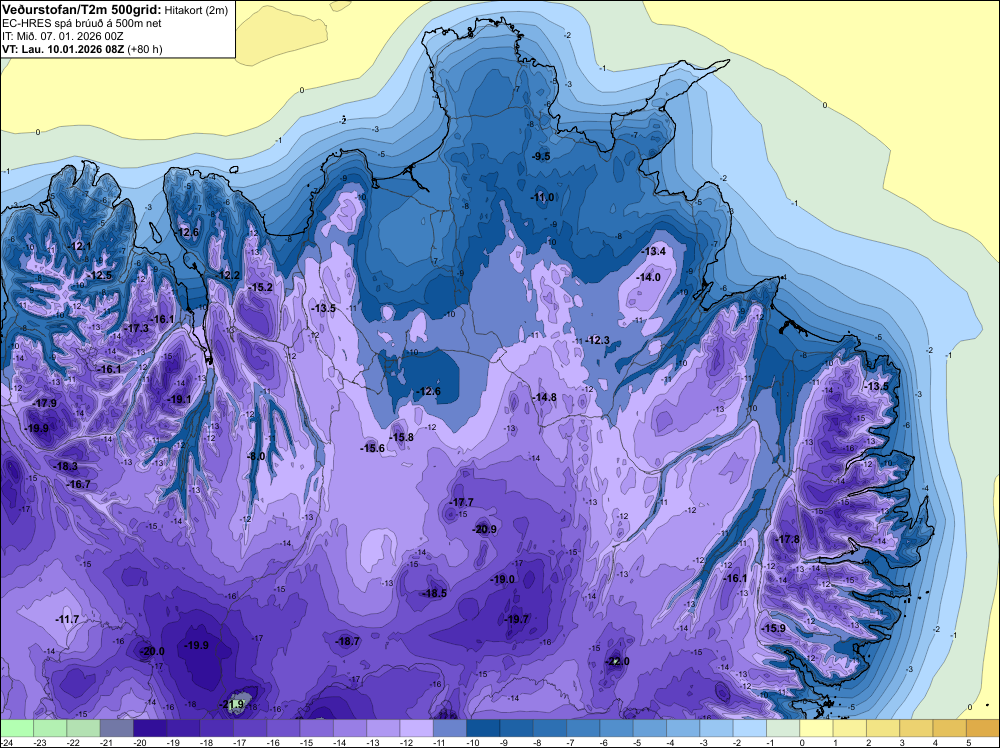Click the -21.9 temperature label
This screenshot has width=1000, height=748.
click(x=232, y=705)
